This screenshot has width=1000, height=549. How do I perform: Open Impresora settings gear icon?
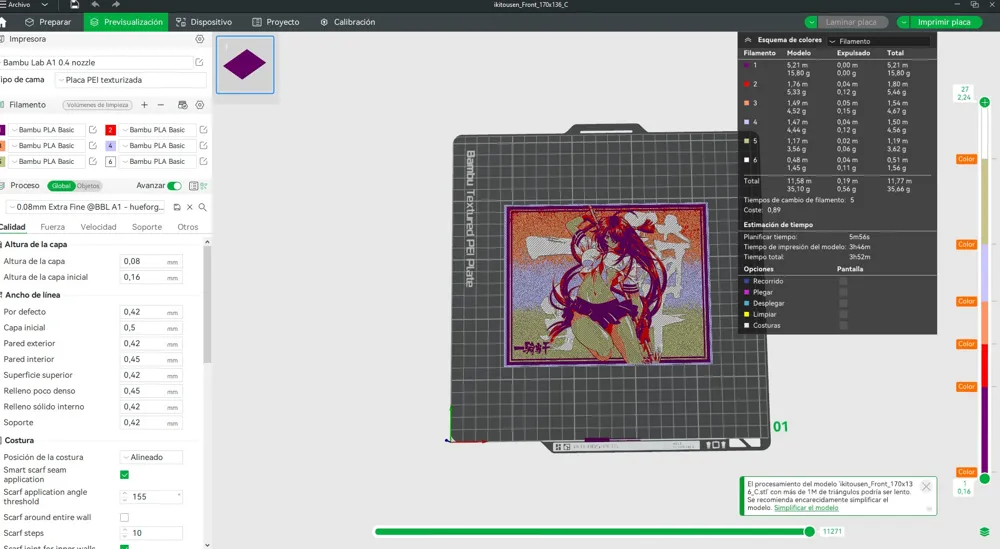click(x=200, y=39)
